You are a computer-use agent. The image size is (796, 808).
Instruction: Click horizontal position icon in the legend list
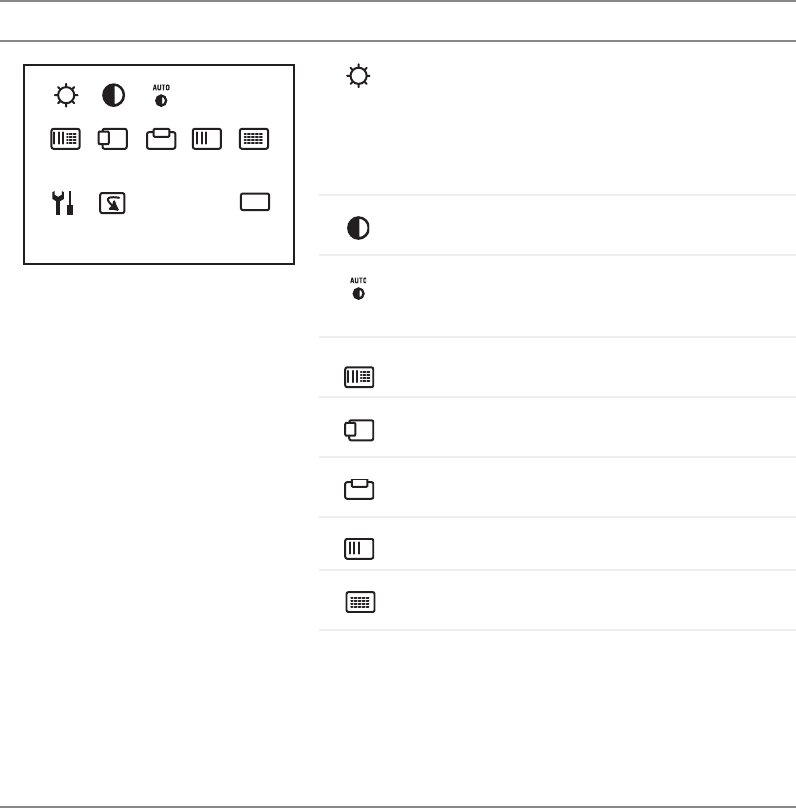(x=358, y=431)
